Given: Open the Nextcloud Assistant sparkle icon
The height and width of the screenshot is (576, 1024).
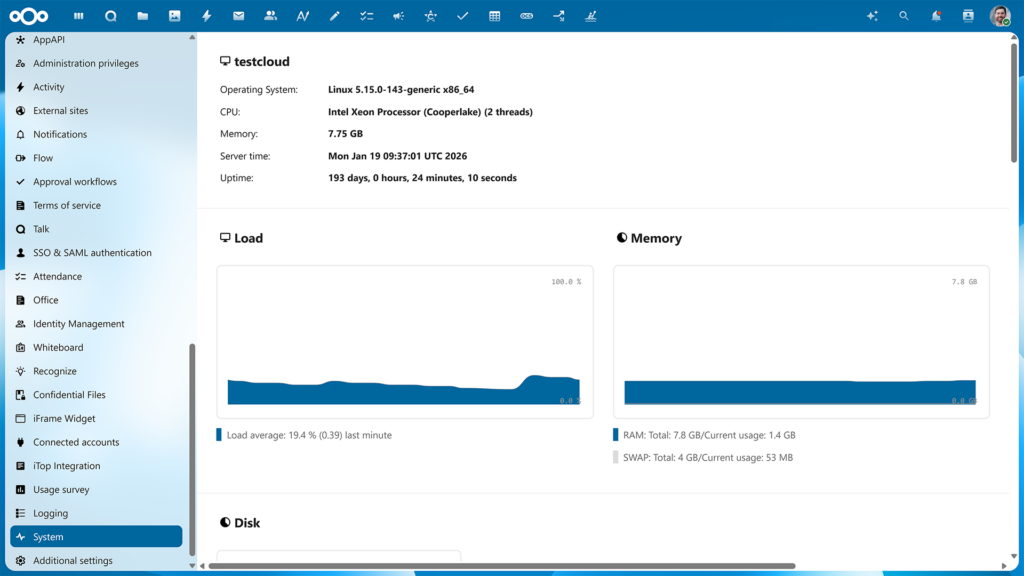Looking at the screenshot, I should (x=874, y=15).
